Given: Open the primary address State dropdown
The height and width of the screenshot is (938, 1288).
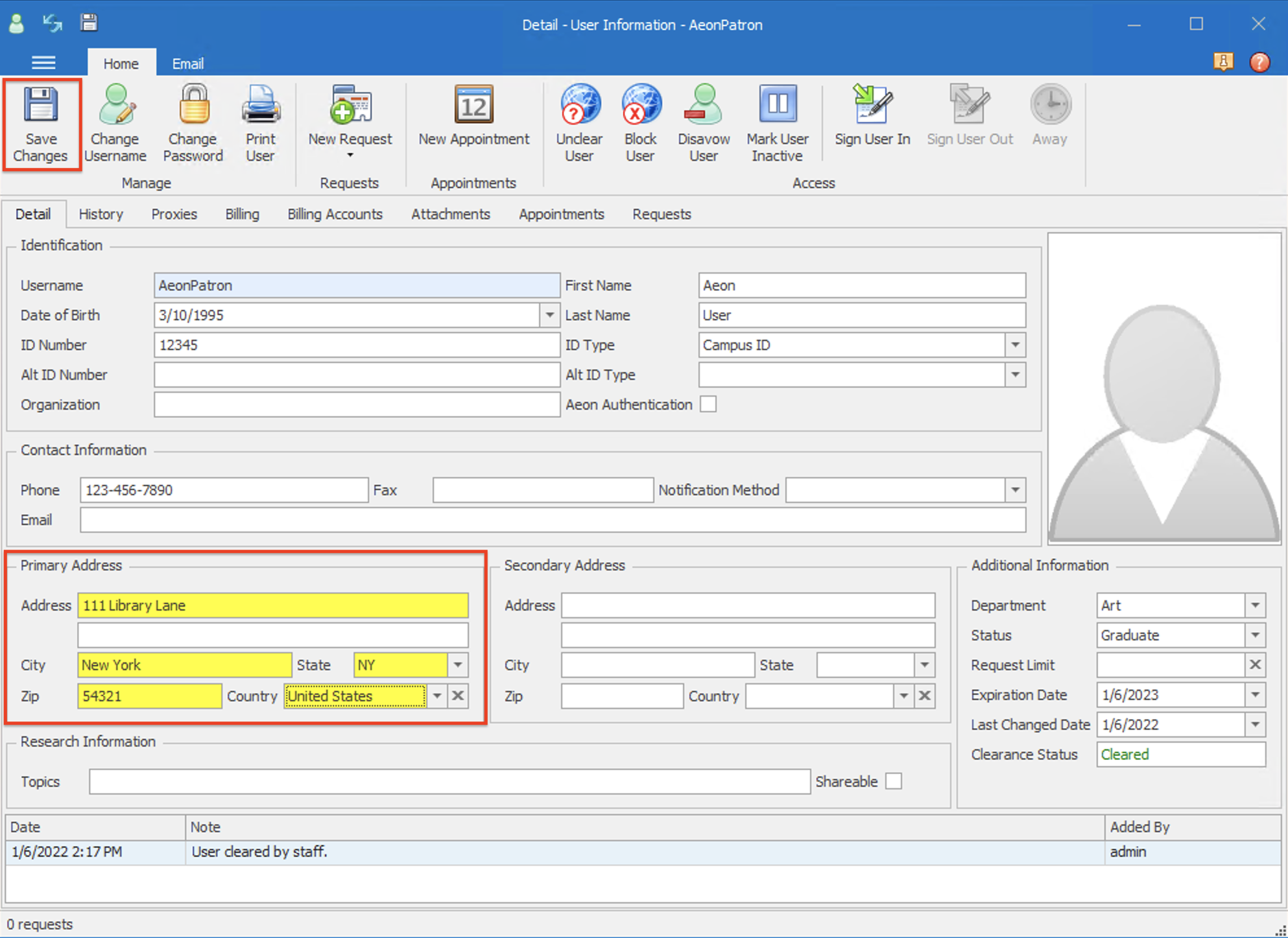Looking at the screenshot, I should [x=458, y=665].
